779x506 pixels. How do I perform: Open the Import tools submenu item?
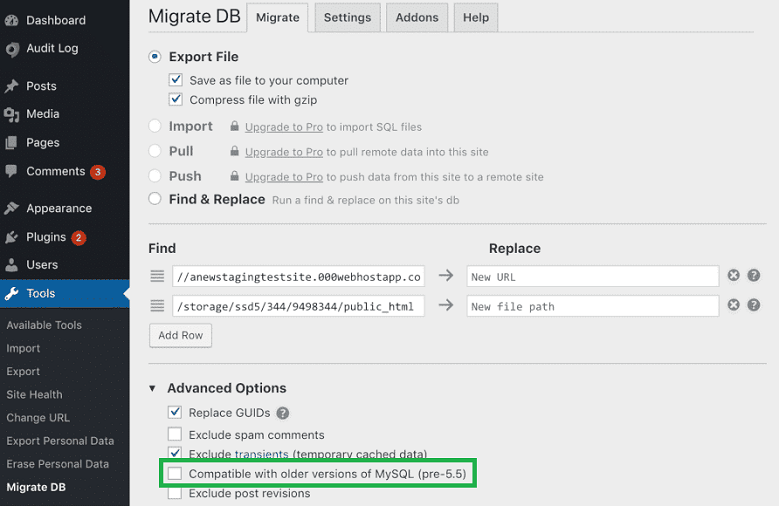[23, 348]
